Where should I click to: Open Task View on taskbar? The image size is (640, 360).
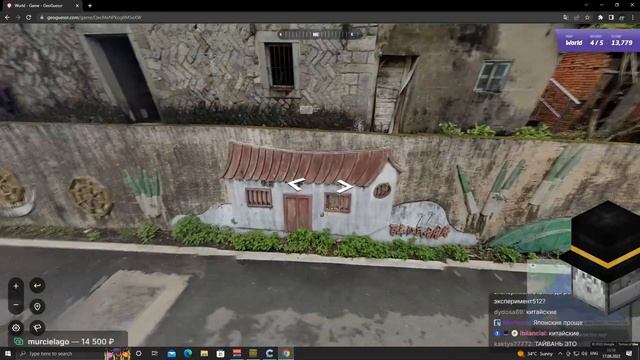(155, 353)
